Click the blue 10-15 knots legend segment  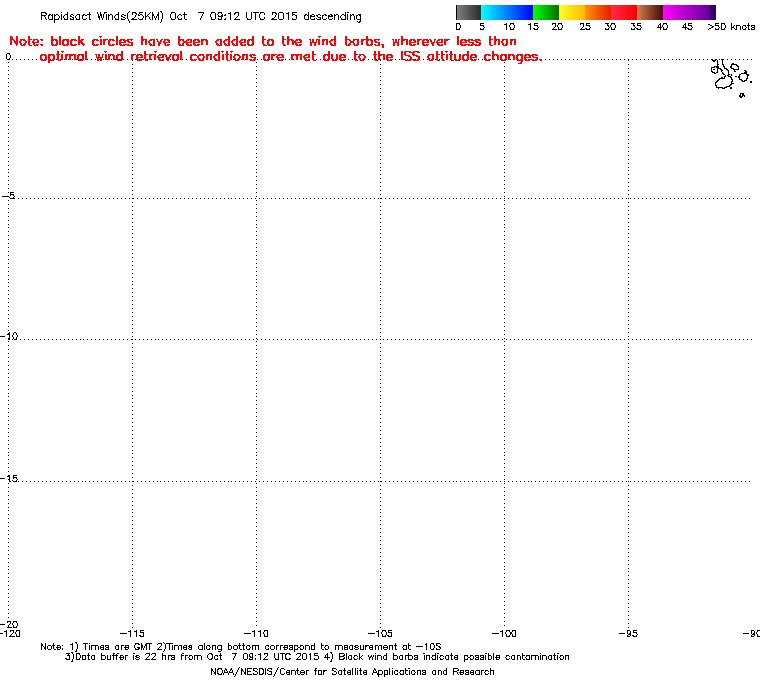(x=520, y=12)
